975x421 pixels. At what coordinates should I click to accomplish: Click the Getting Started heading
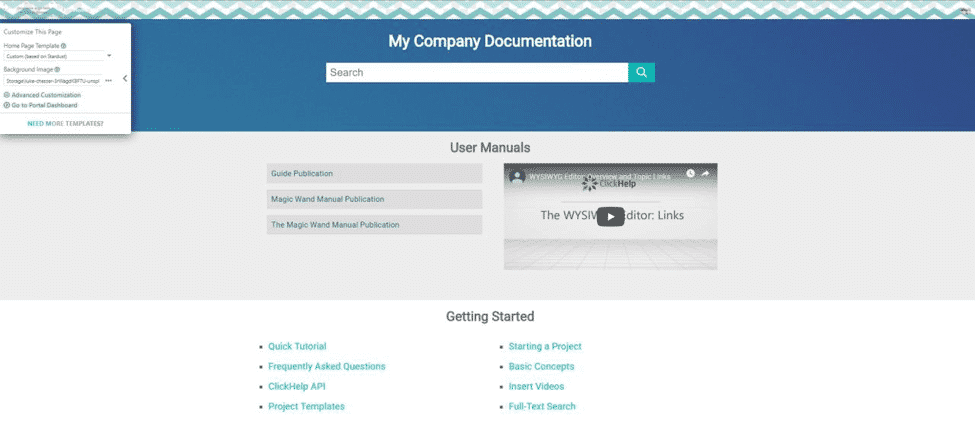click(x=490, y=317)
